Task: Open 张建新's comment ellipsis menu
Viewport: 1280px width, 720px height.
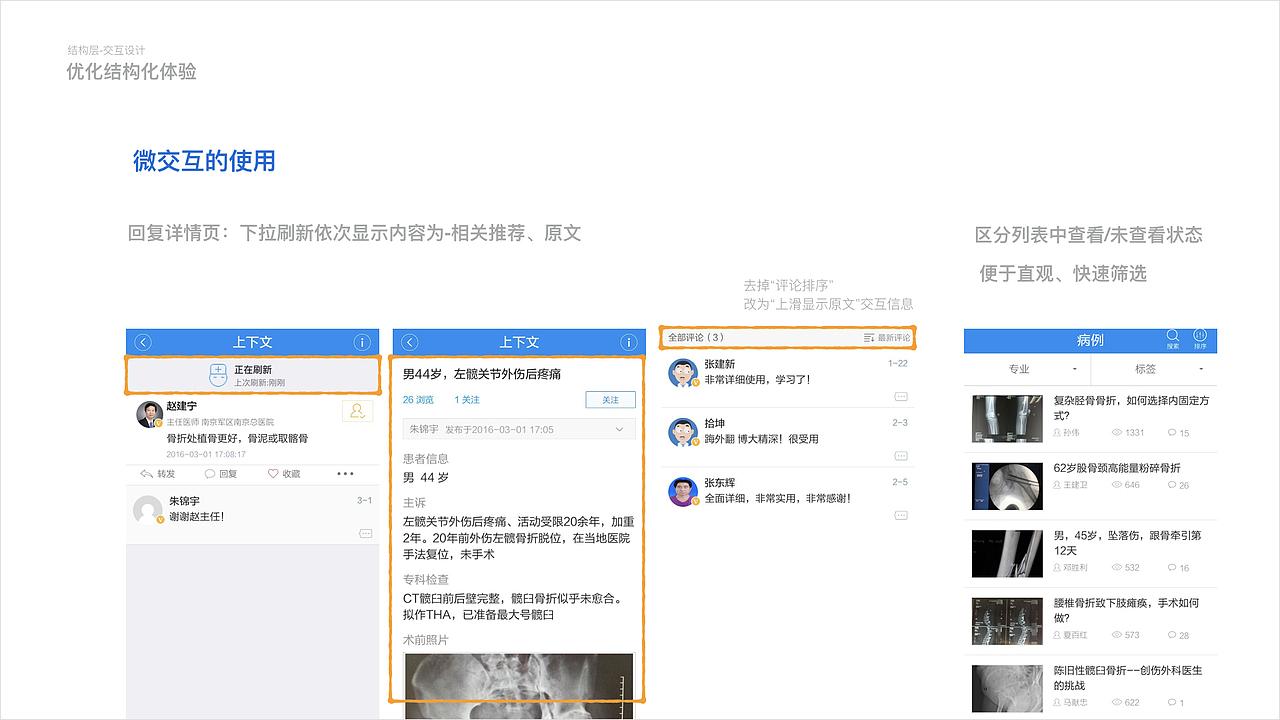Action: (901, 395)
